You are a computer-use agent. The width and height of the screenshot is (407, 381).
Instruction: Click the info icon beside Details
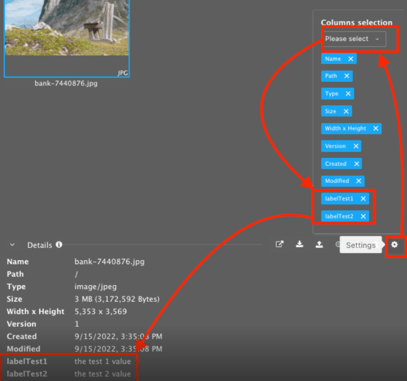59,245
